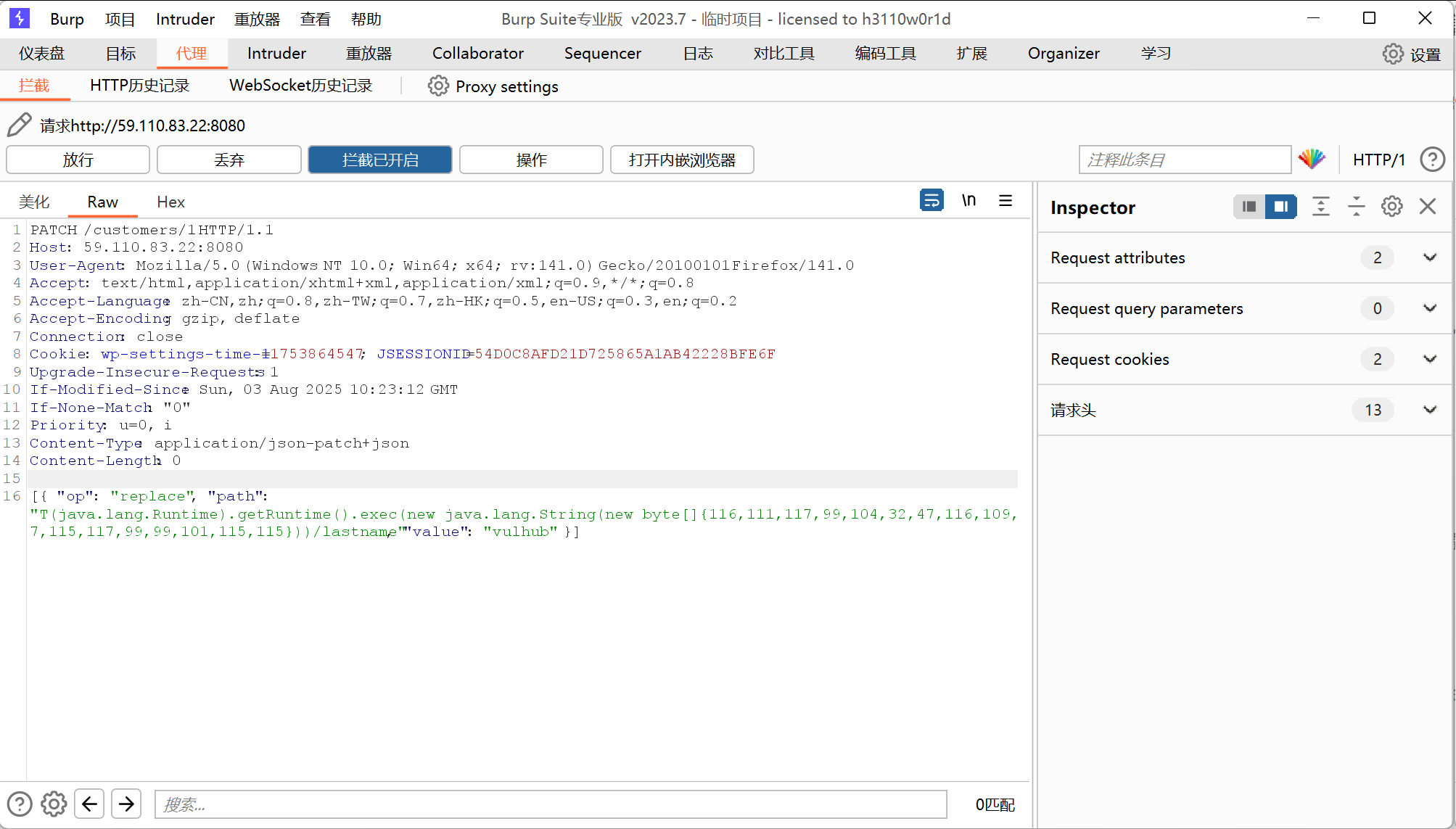This screenshot has width=1456, height=829.
Task: Open the 查看 view menu
Action: coord(315,19)
